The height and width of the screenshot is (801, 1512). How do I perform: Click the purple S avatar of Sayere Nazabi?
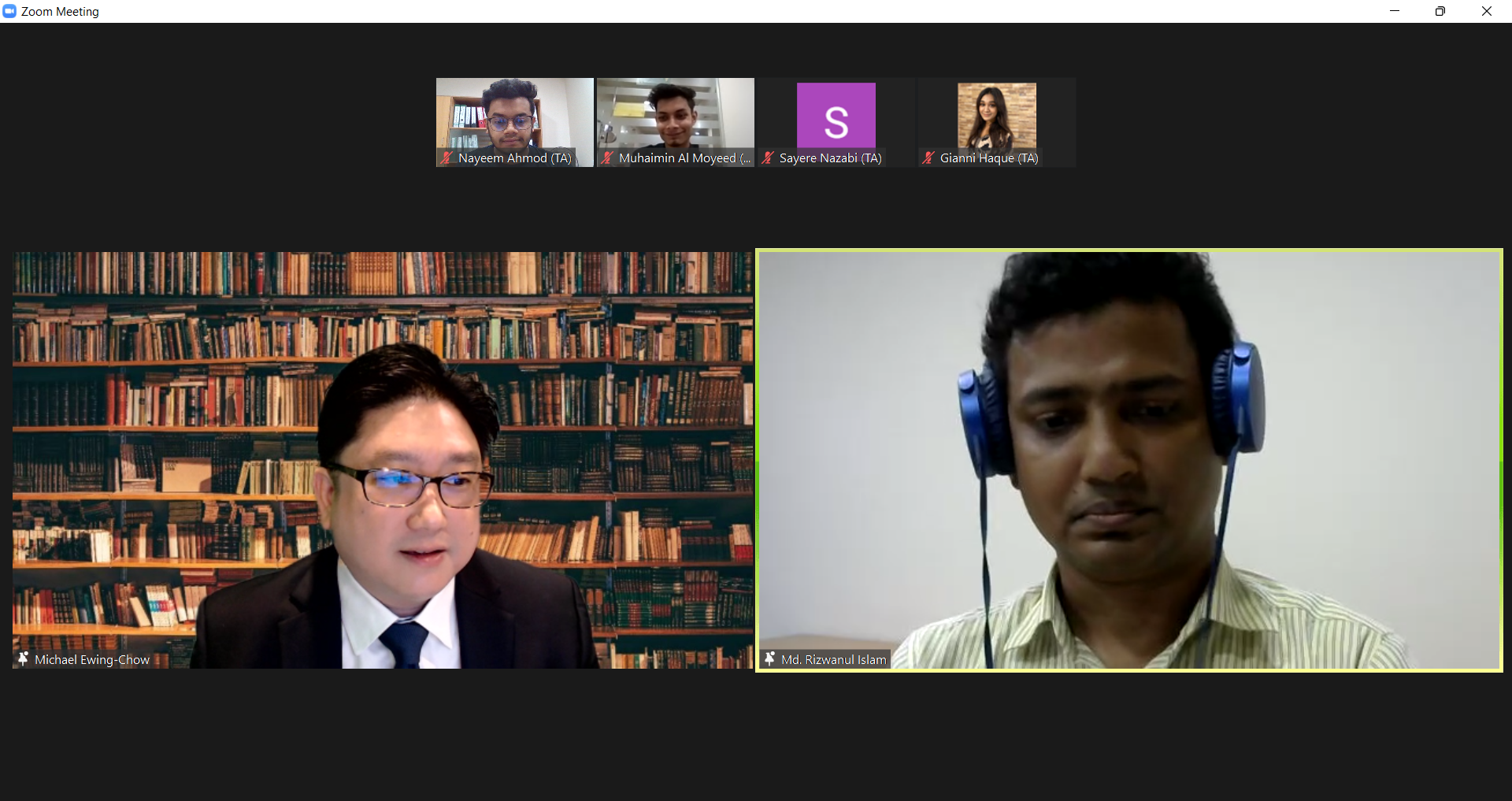tap(836, 116)
